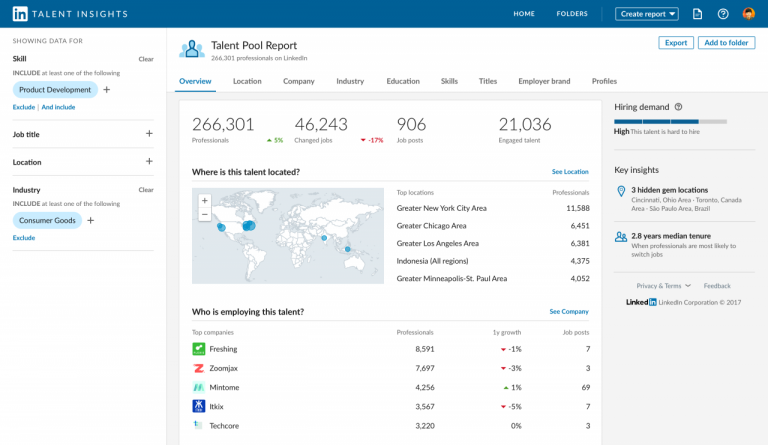Screen dimensions: 768x445
Task: Click the world map area
Action: pos(288,236)
